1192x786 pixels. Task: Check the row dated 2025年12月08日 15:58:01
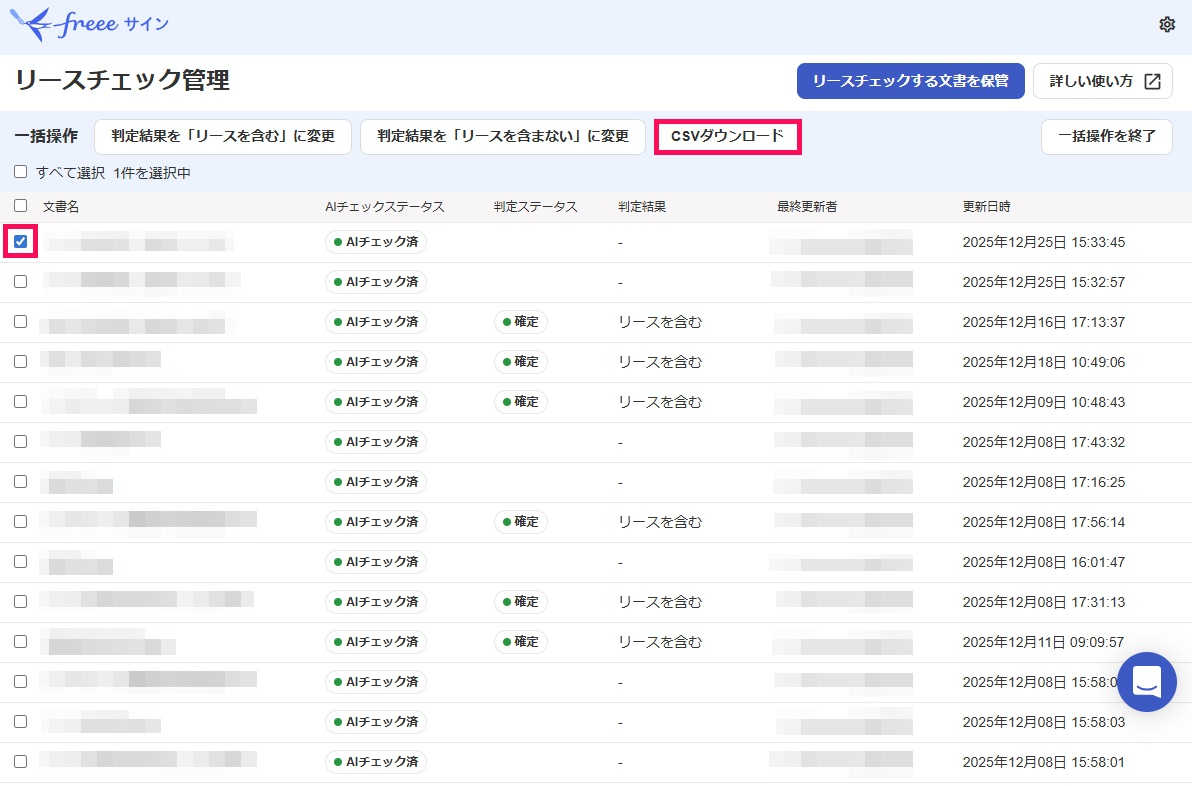(21, 762)
